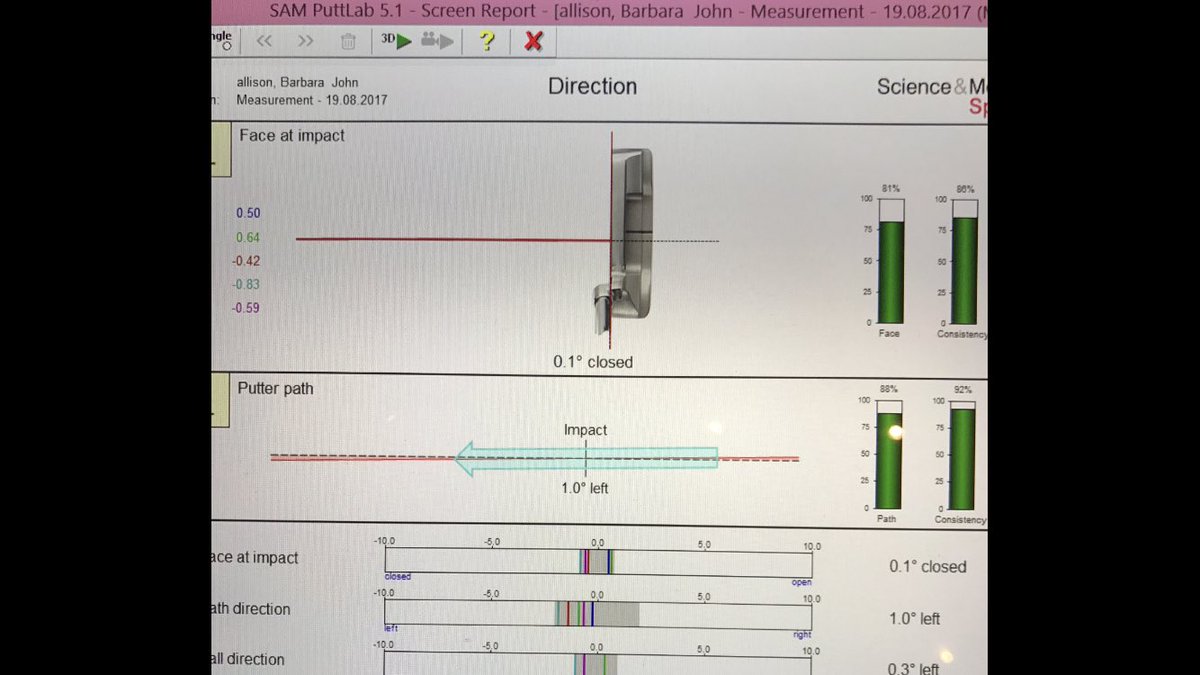Go to the next measurement with the double-right arrow
Image resolution: width=1200 pixels, height=675 pixels.
tap(306, 41)
